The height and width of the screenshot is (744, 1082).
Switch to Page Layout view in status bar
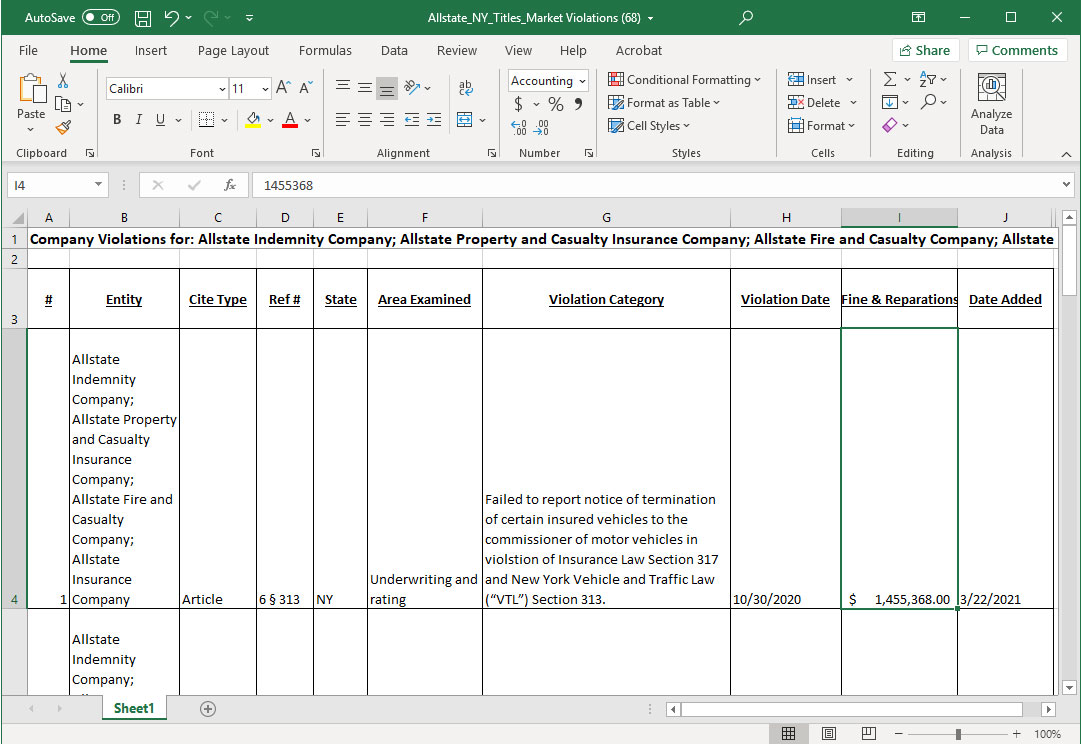[829, 734]
